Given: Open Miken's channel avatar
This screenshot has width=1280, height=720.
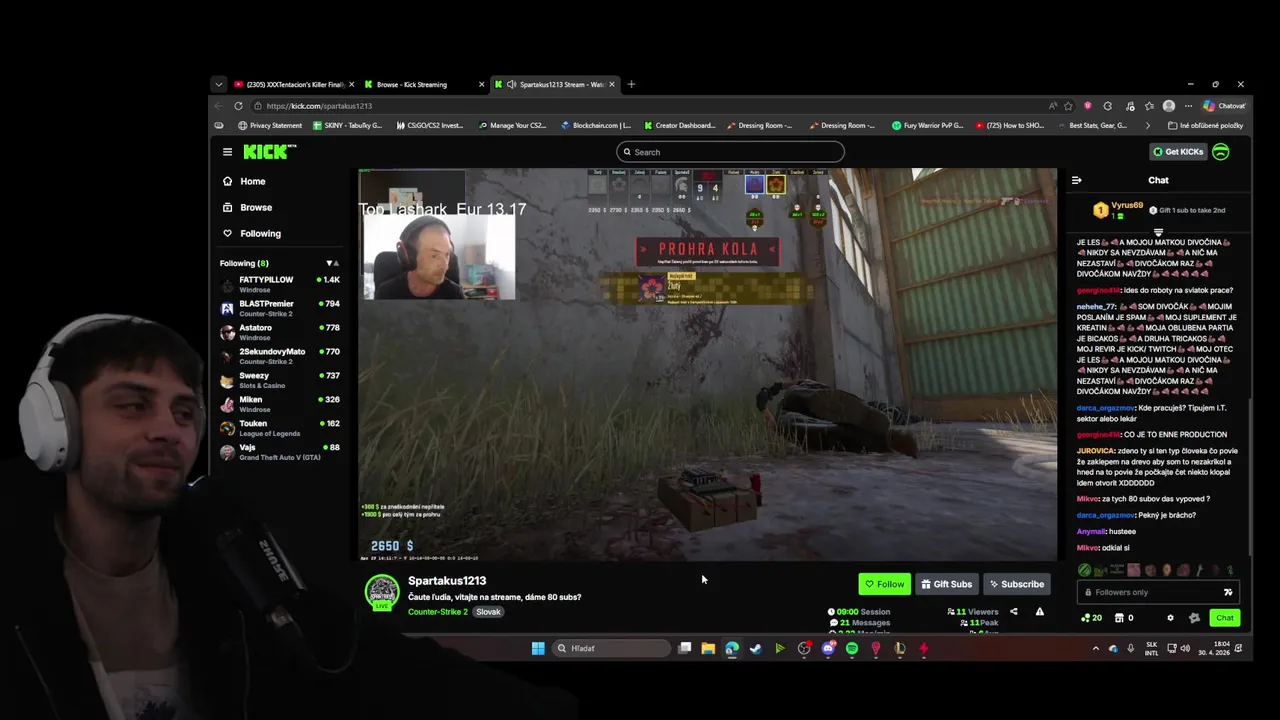Looking at the screenshot, I should 227,404.
